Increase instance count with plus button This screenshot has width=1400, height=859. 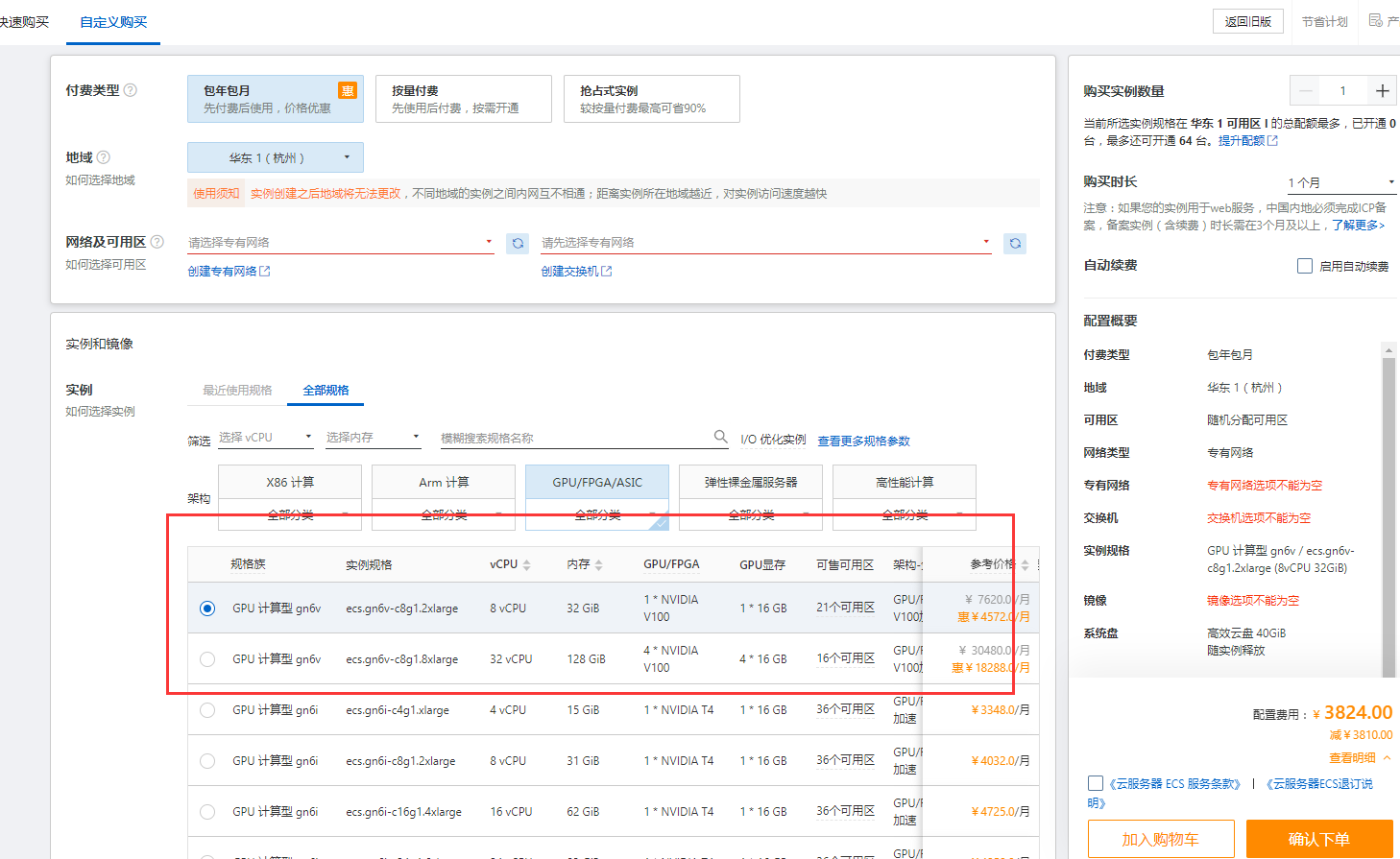coord(1382,91)
